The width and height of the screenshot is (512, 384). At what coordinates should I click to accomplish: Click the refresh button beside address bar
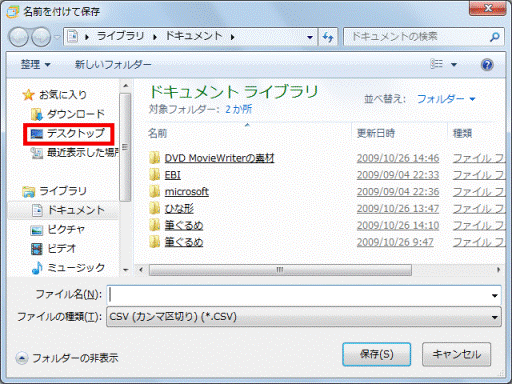pos(328,37)
